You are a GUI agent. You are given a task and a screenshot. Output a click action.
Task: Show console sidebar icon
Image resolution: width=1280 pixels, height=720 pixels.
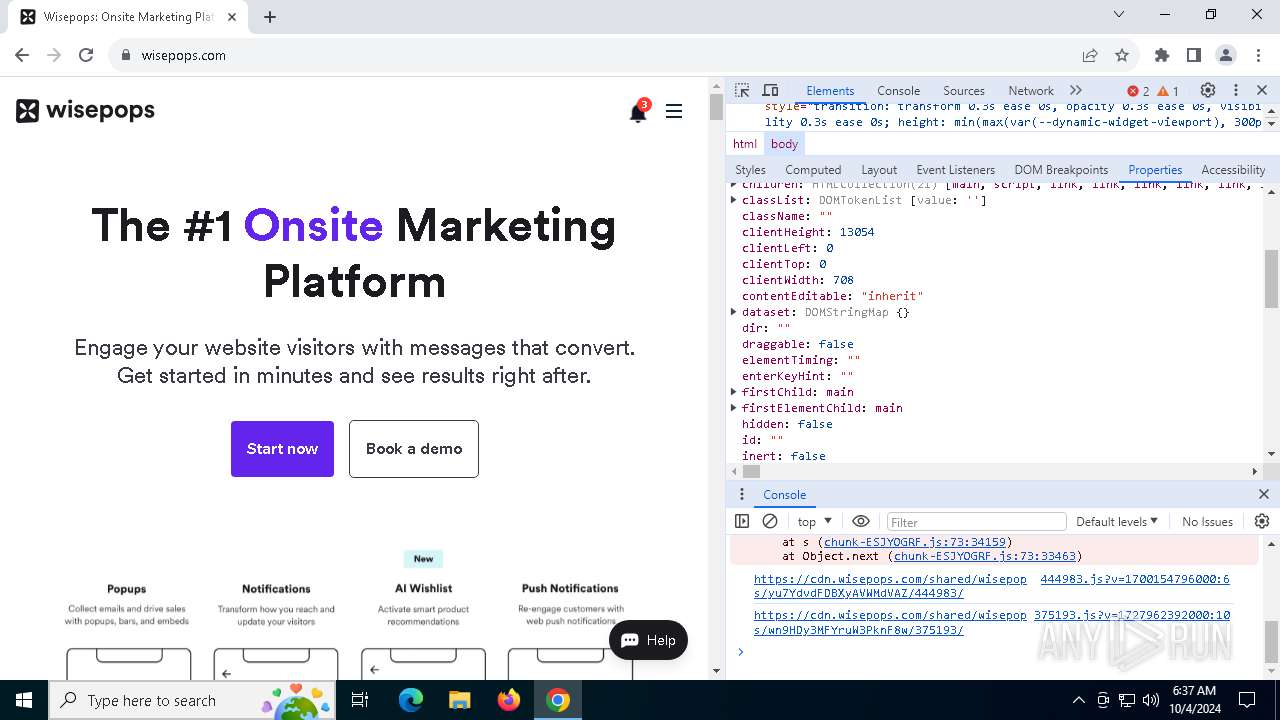point(742,521)
